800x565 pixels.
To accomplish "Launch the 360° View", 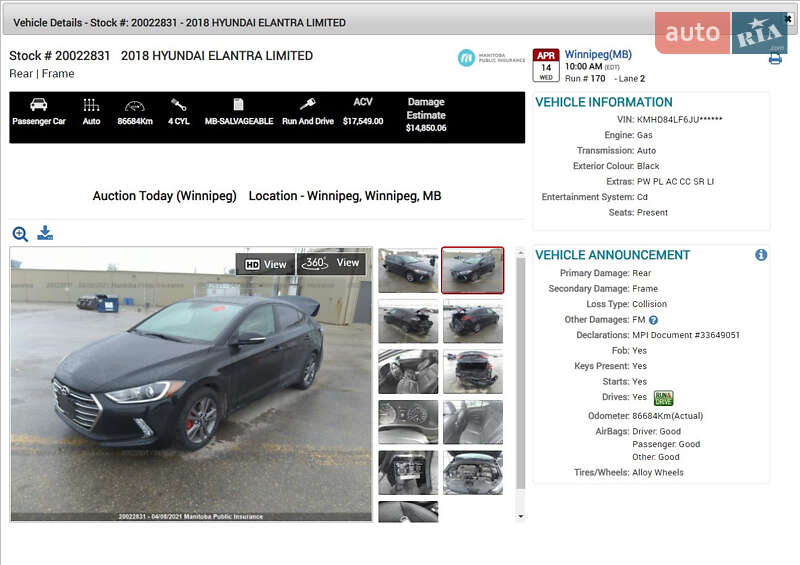I will coord(332,263).
